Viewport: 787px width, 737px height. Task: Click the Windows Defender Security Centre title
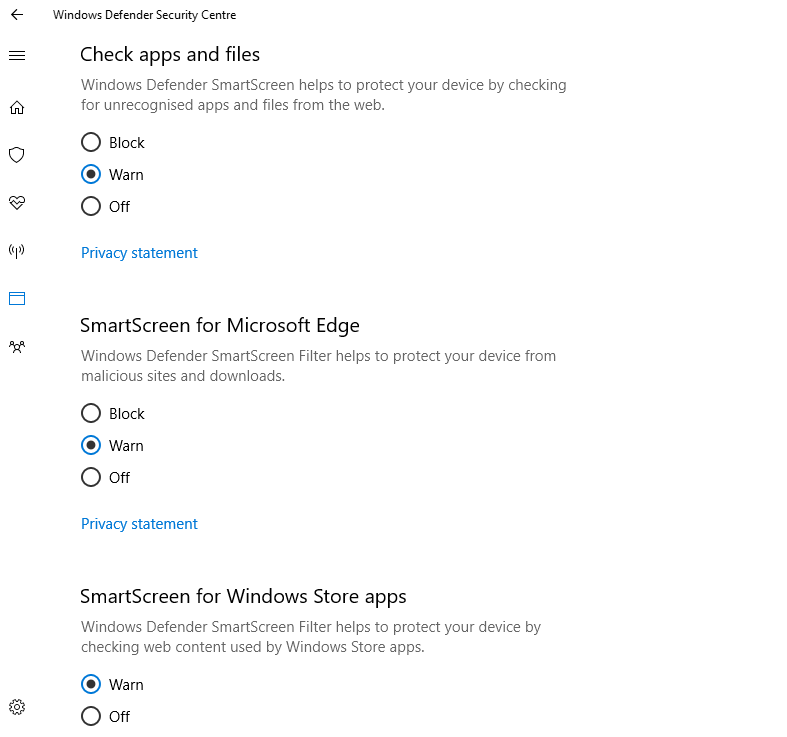point(144,15)
